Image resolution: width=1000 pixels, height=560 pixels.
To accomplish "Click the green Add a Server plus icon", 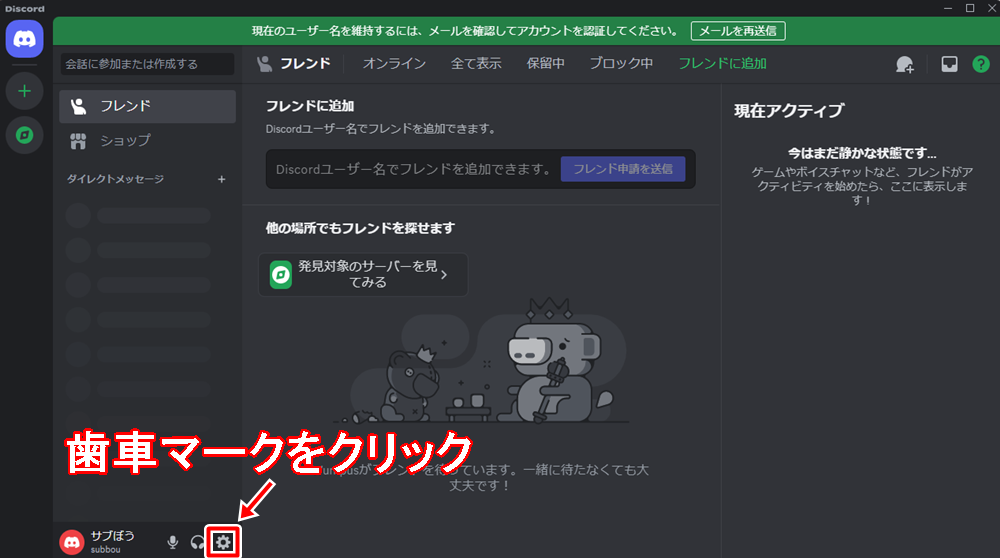I will [x=24, y=91].
